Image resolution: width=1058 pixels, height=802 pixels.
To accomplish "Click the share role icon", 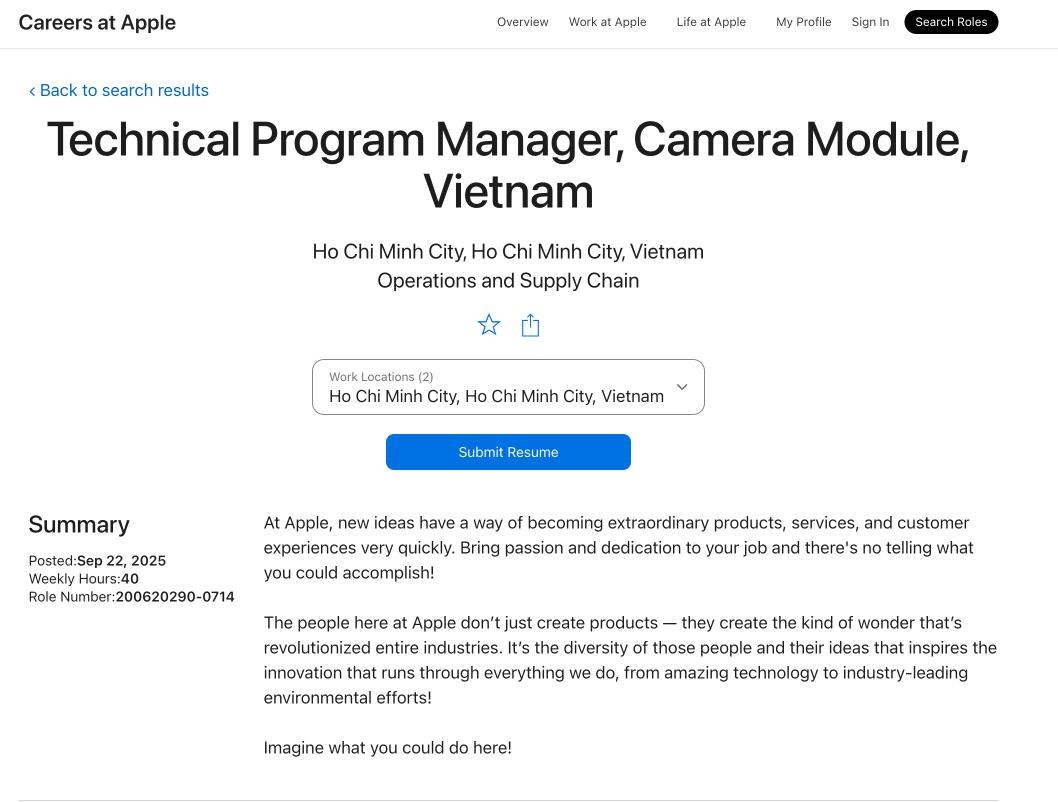I will (531, 325).
